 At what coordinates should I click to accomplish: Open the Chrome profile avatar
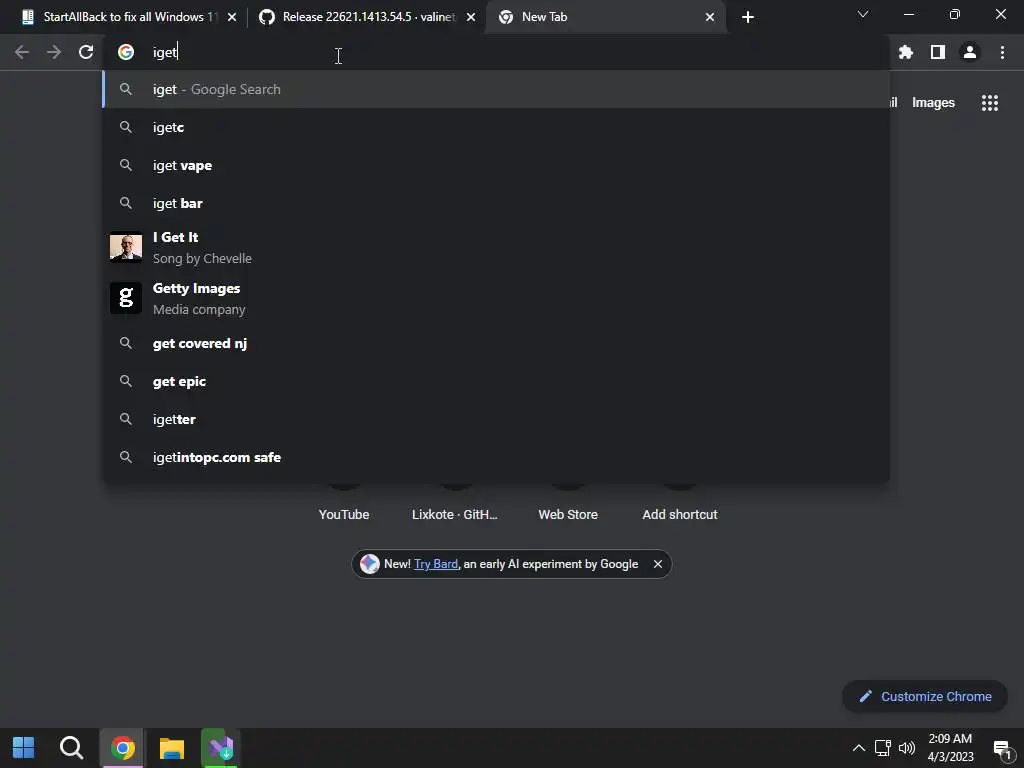point(970,52)
